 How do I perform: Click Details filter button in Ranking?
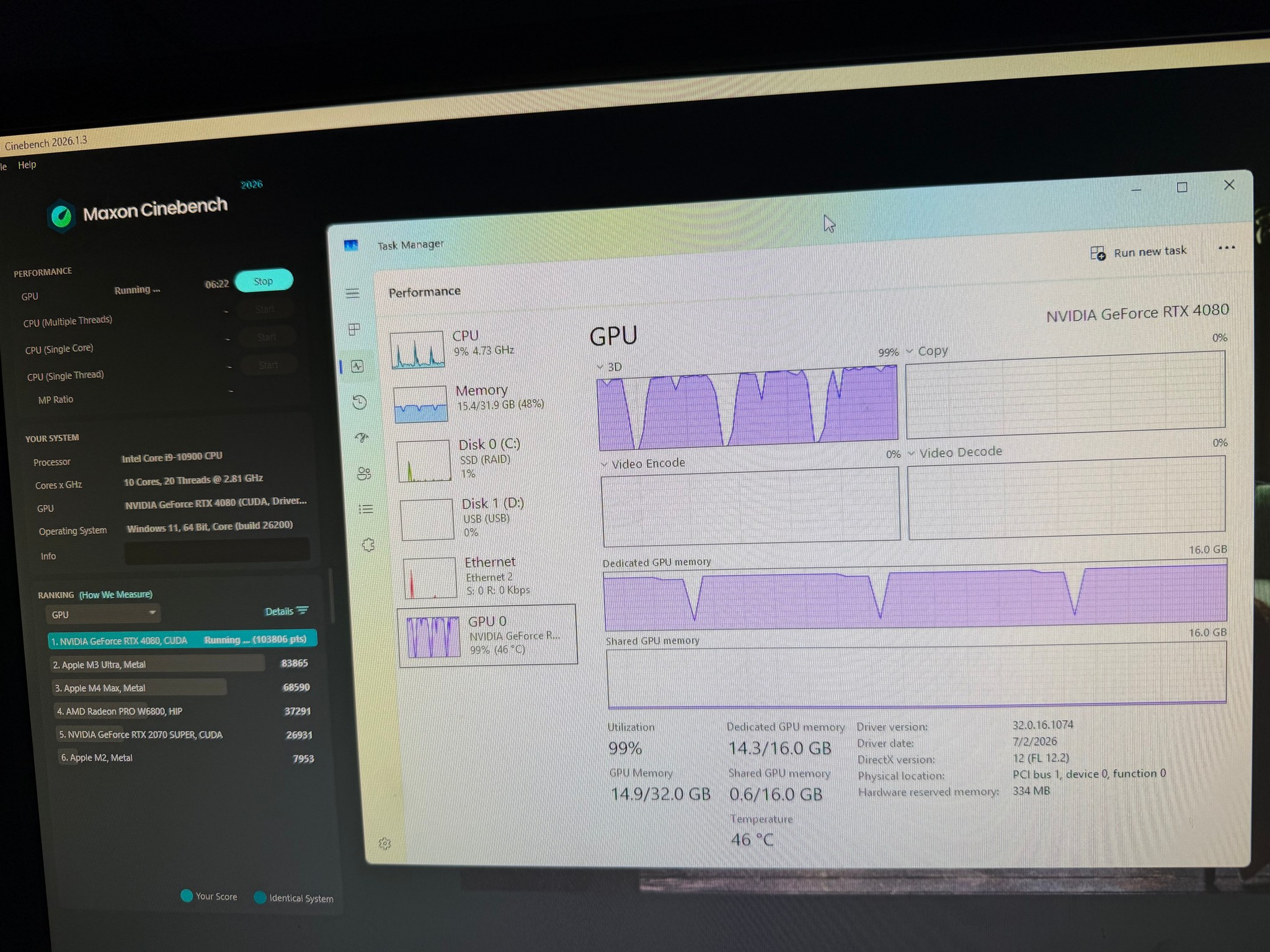pyautogui.click(x=286, y=611)
